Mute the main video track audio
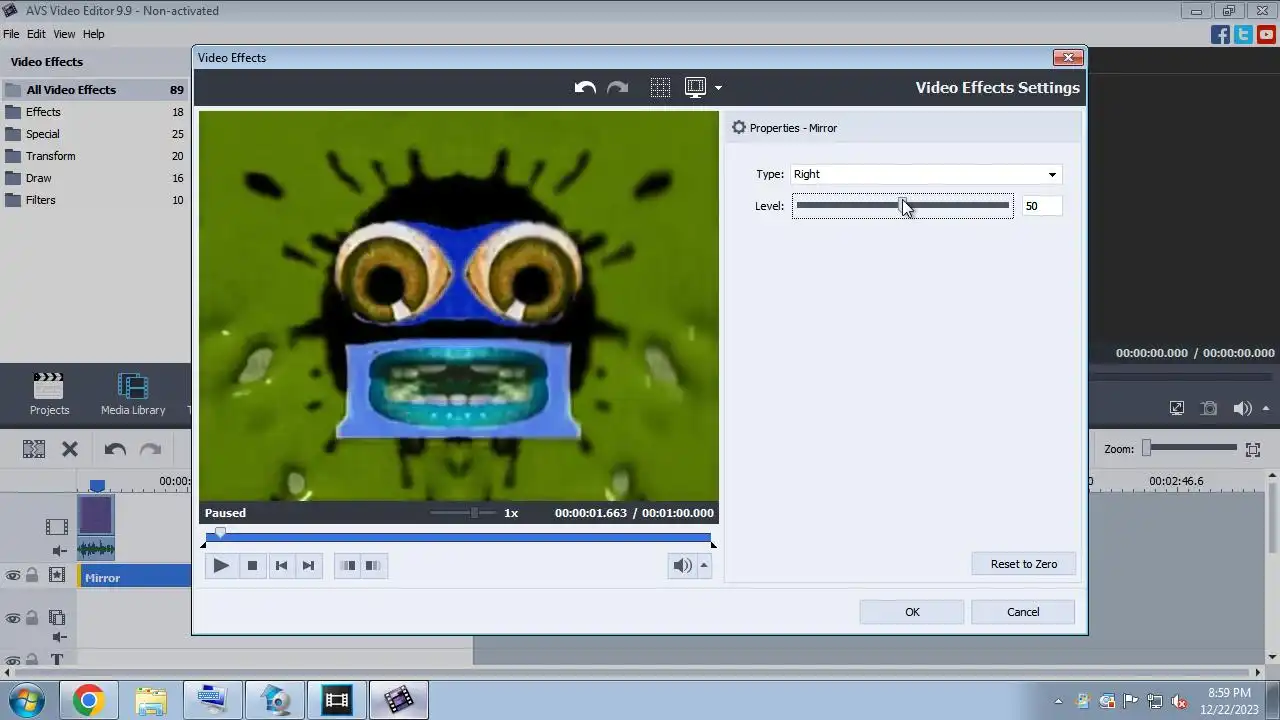The image size is (1280, 720). pyautogui.click(x=59, y=551)
